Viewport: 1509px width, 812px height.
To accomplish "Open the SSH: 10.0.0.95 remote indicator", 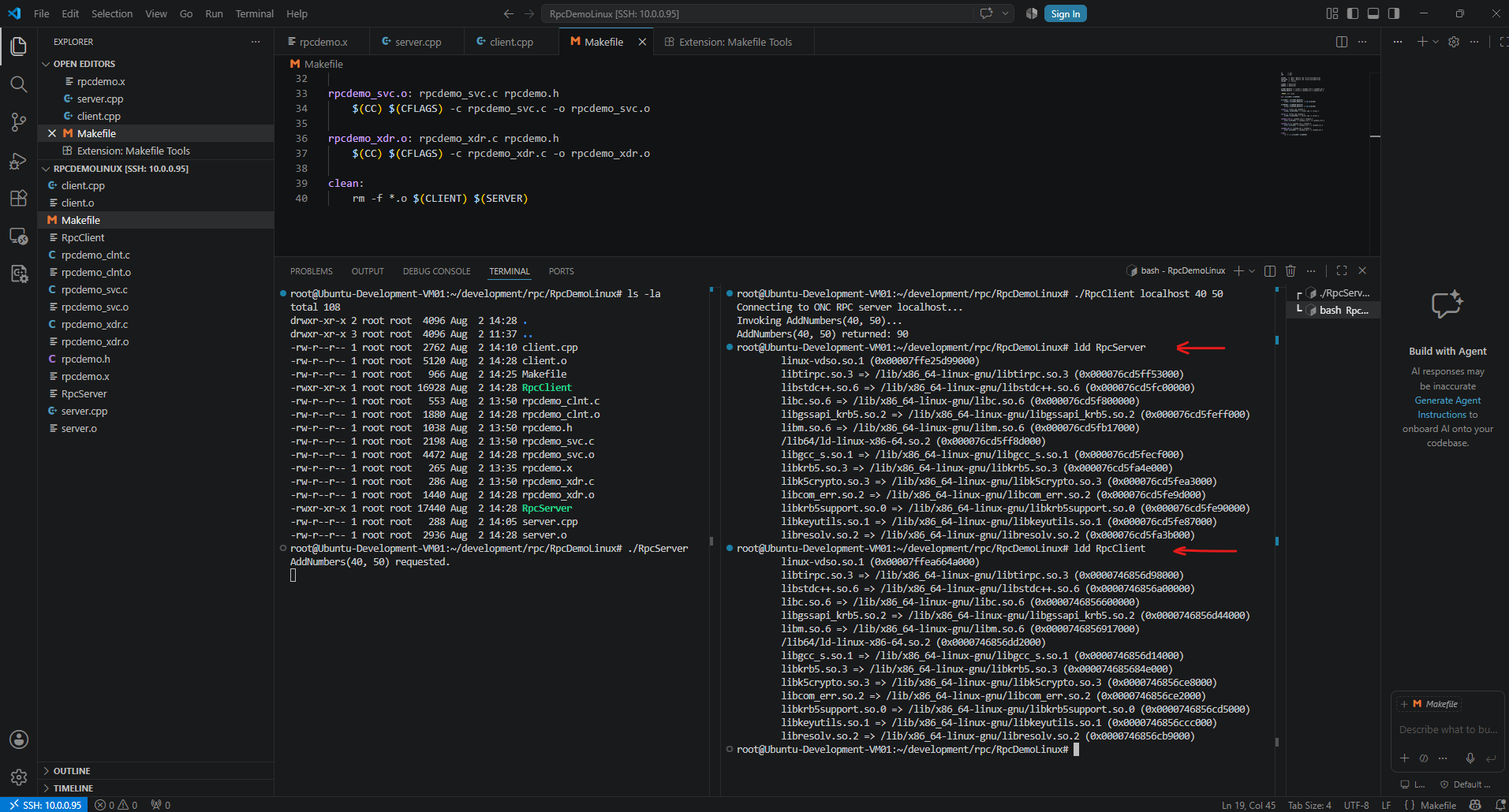I will 45,805.
